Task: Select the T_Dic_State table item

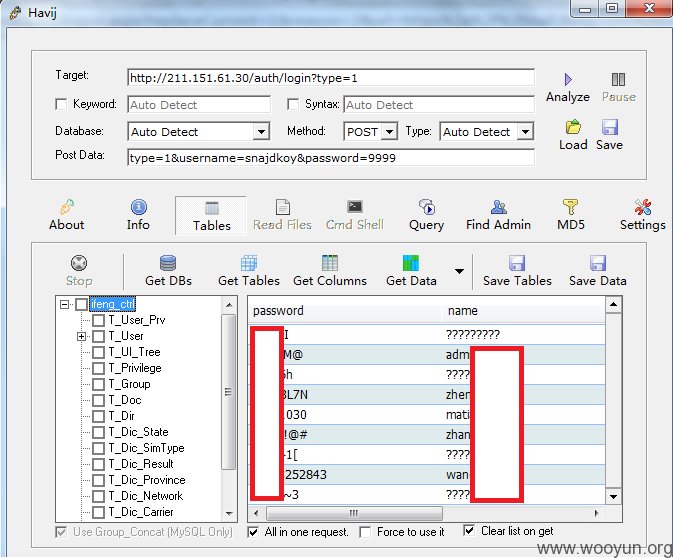Action: coord(138,432)
